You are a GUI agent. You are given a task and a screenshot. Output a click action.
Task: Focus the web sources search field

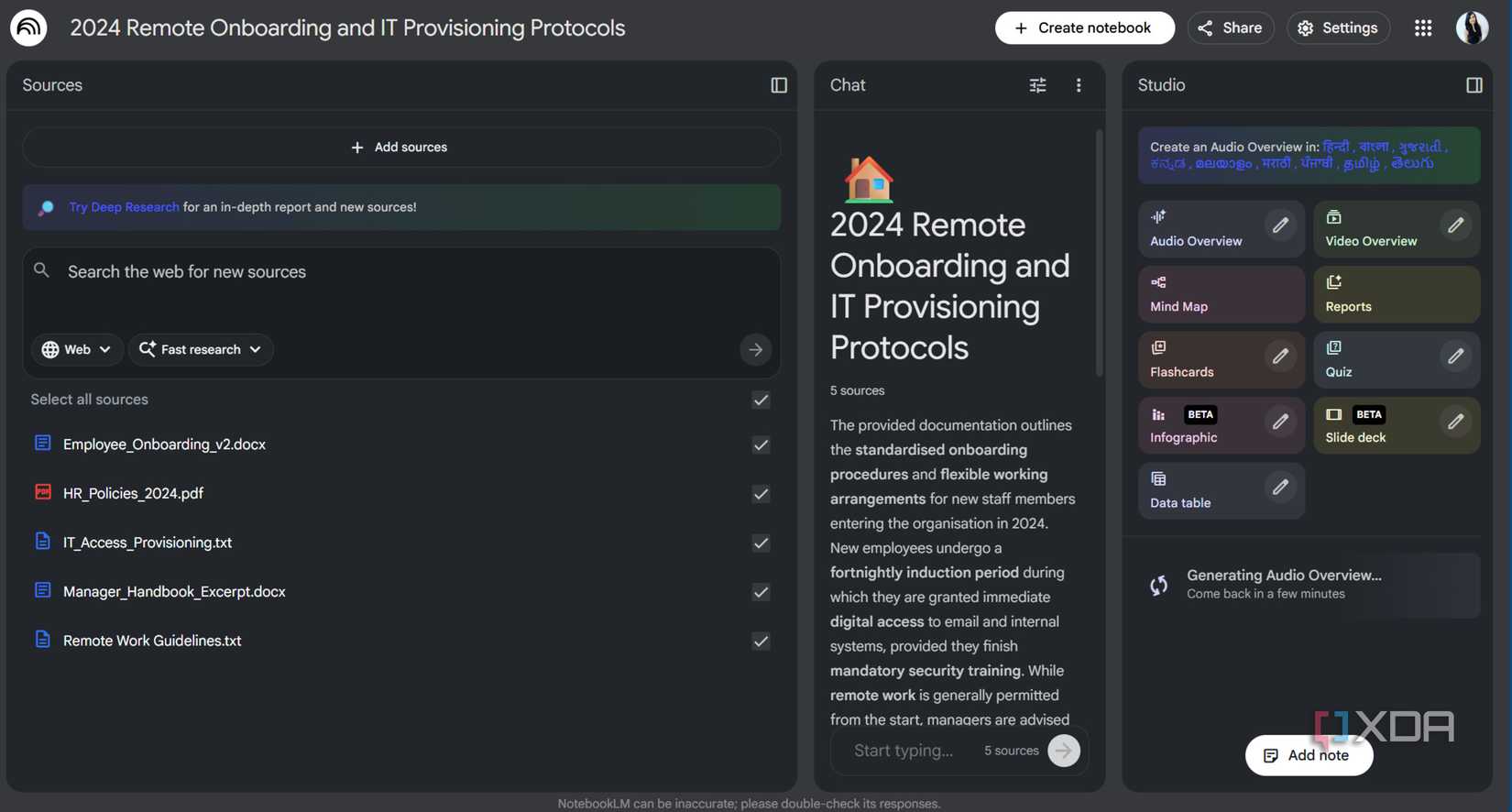tap(401, 272)
